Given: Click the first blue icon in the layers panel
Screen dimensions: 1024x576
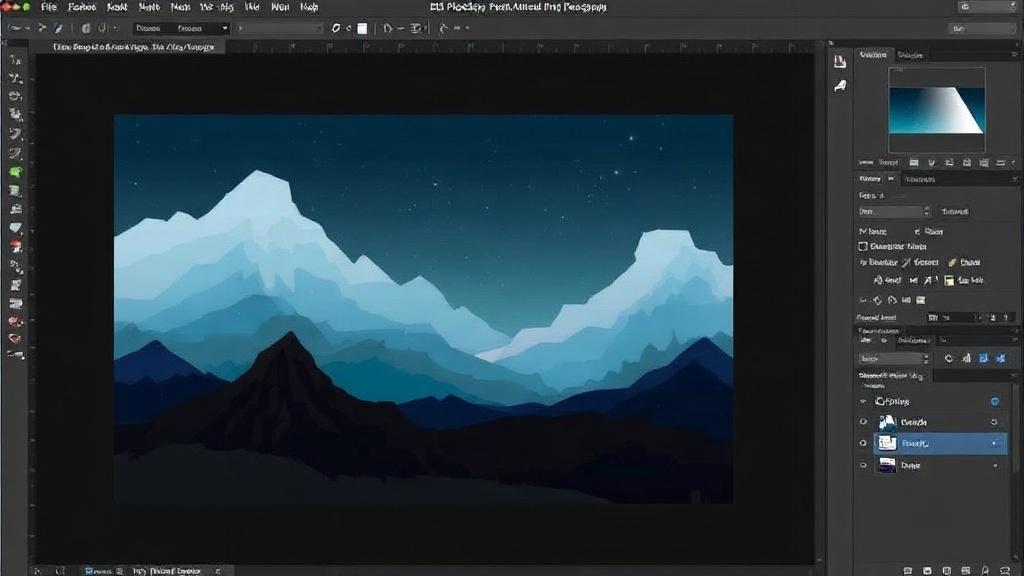Looking at the screenshot, I should pyautogui.click(x=984, y=359).
